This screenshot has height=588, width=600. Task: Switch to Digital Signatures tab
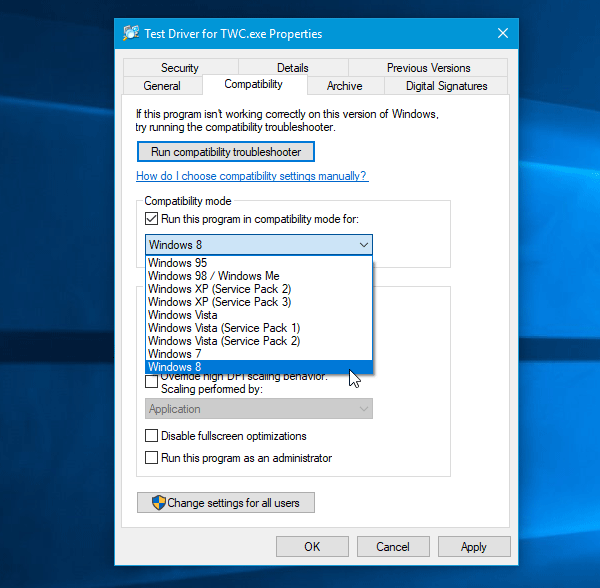[x=446, y=86]
